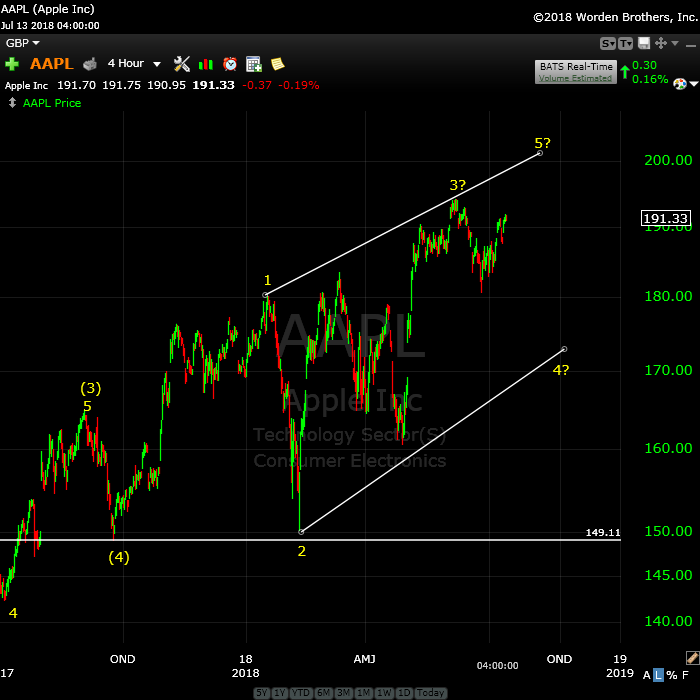Switch to the 1D time span
700x700 pixels.
pos(404,693)
